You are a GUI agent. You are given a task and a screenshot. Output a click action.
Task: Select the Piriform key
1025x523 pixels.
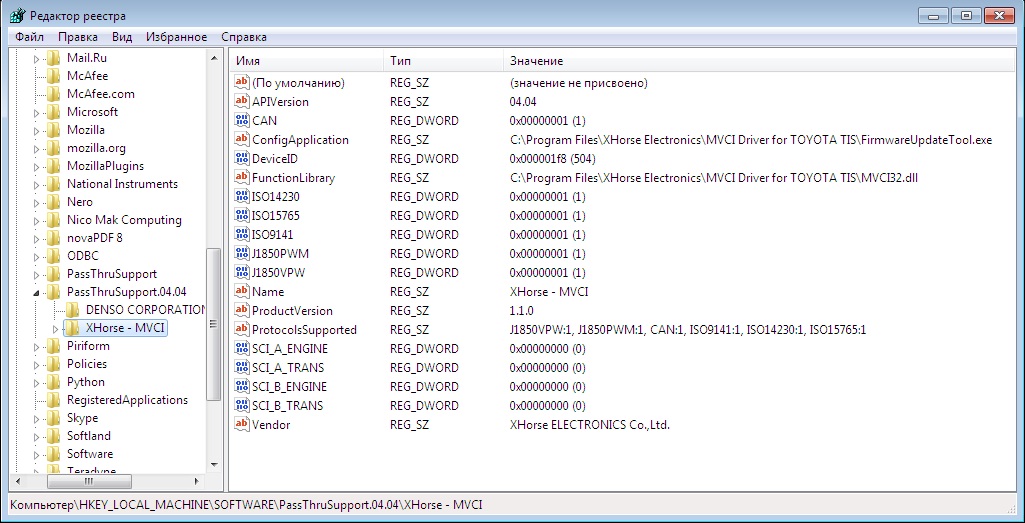pyautogui.click(x=88, y=346)
